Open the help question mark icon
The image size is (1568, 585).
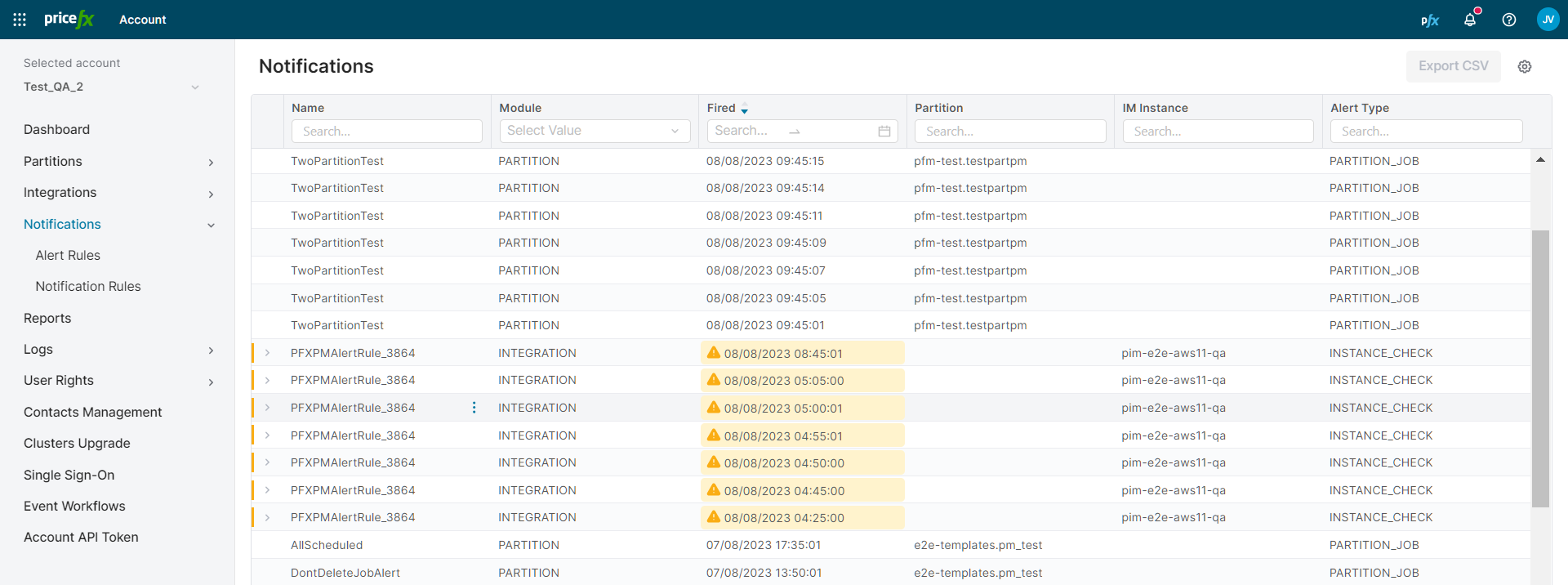click(x=1508, y=20)
